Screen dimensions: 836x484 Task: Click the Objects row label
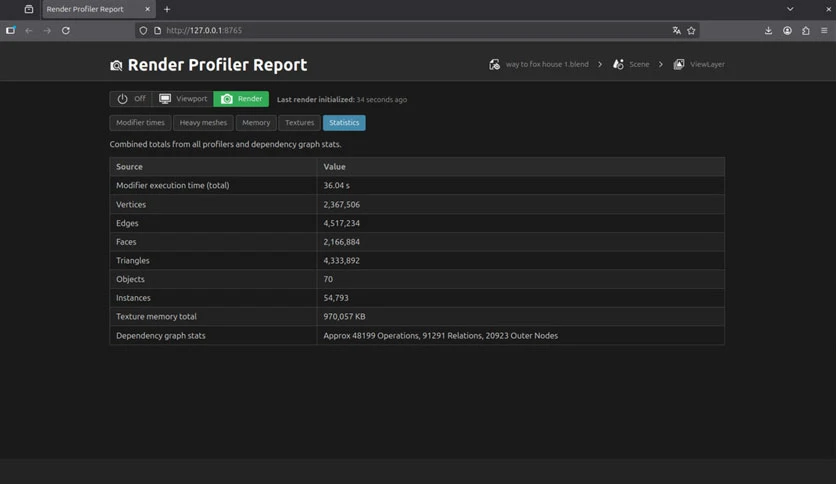point(130,279)
